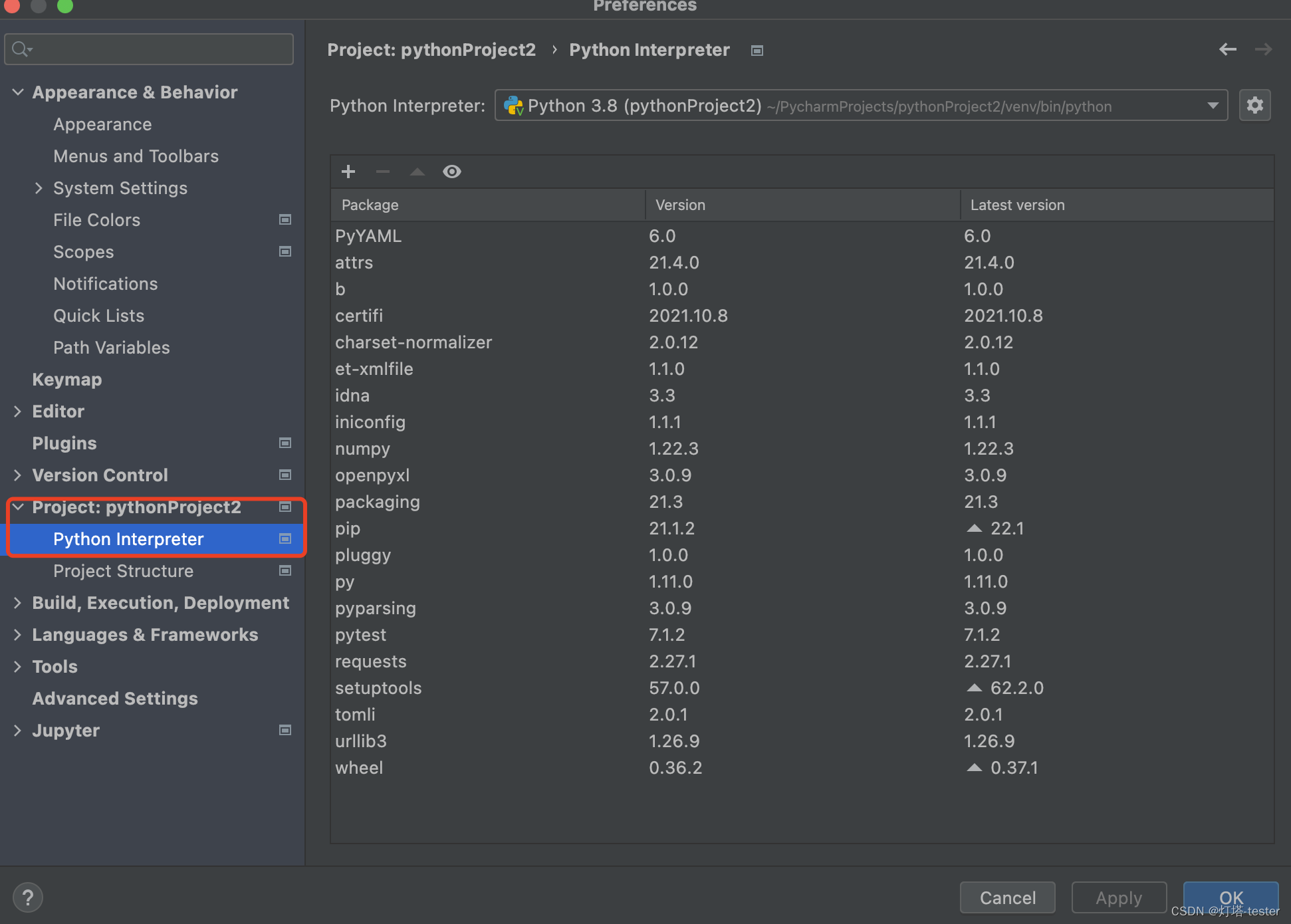
Task: Click the Help question mark icon
Action: coord(28,897)
